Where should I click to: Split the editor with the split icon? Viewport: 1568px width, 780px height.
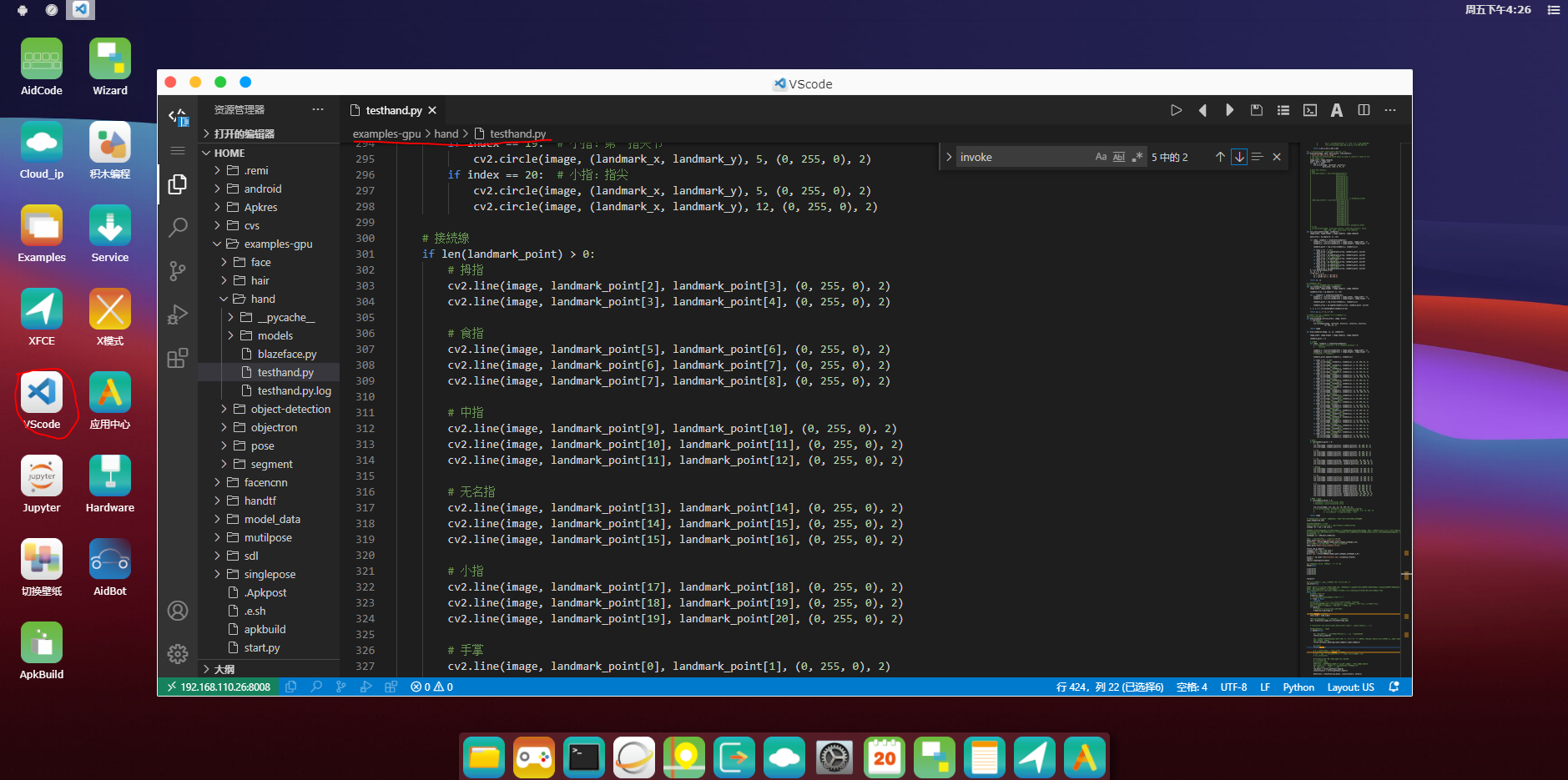(x=1364, y=110)
